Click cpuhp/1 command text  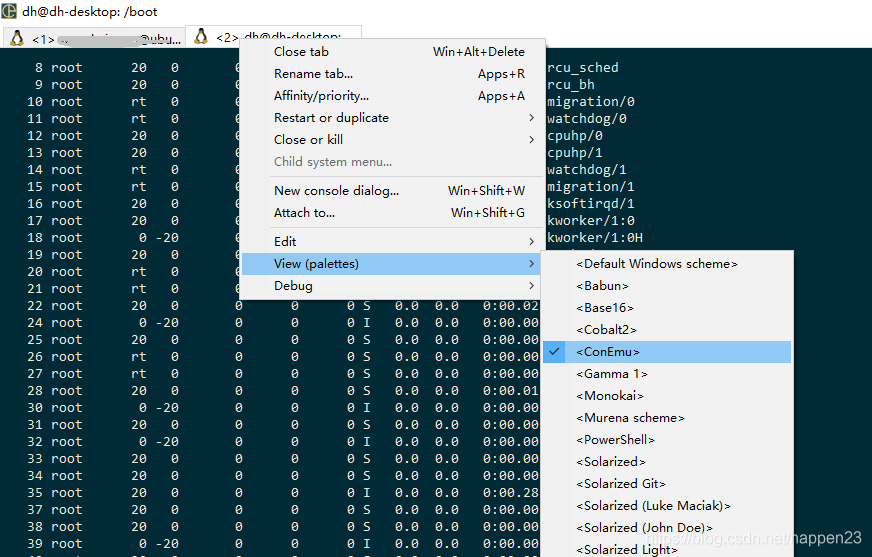pyautogui.click(x=575, y=153)
